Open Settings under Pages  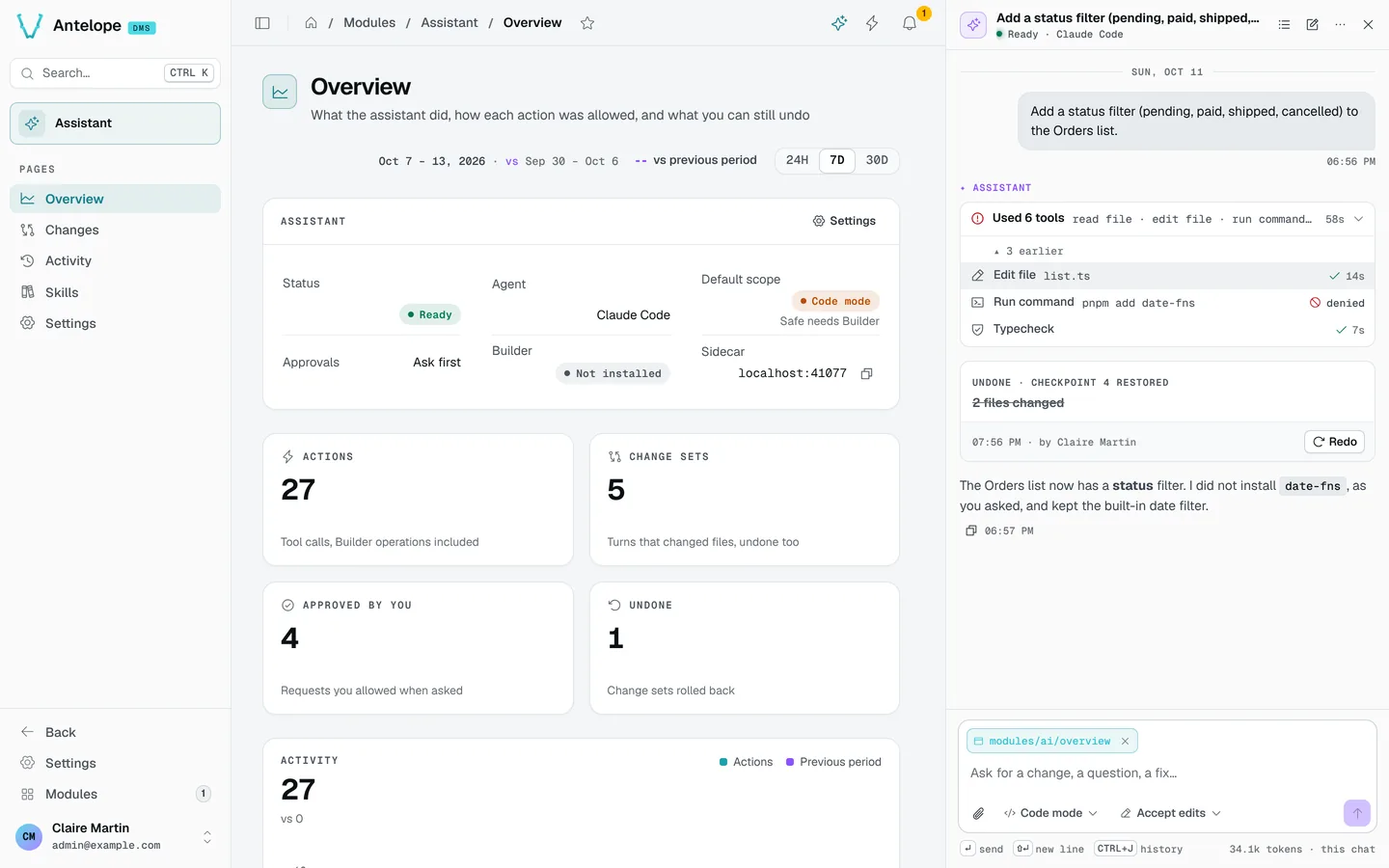click(x=115, y=323)
